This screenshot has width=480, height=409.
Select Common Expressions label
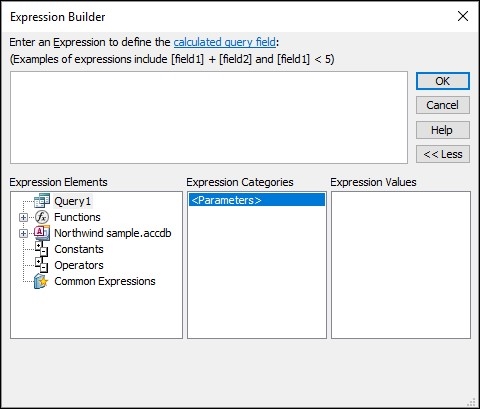105,281
